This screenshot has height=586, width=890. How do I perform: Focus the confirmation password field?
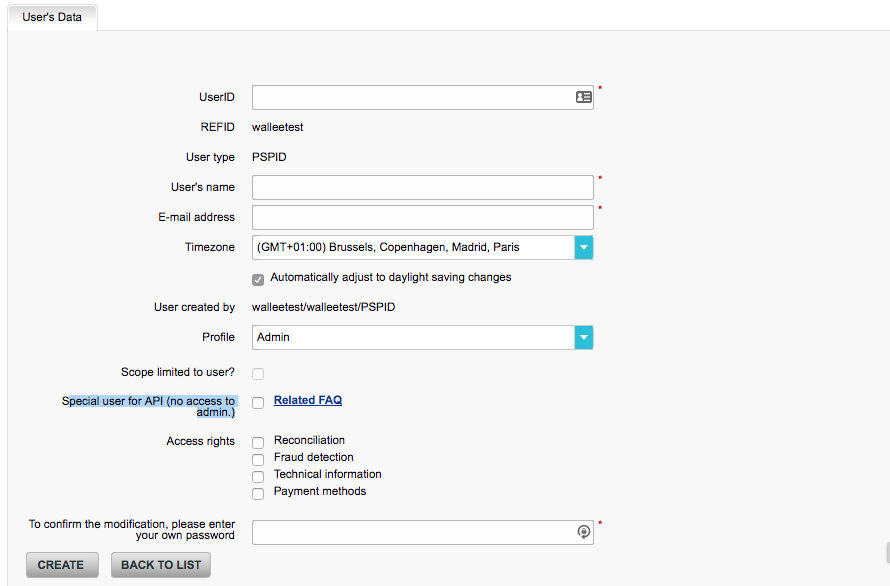pyautogui.click(x=410, y=532)
